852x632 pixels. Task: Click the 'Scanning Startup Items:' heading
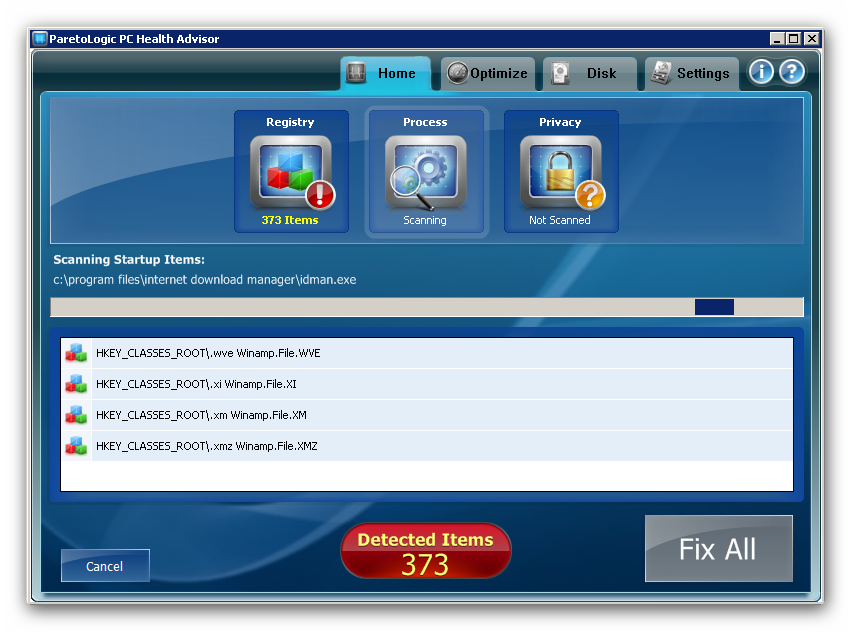[129, 260]
